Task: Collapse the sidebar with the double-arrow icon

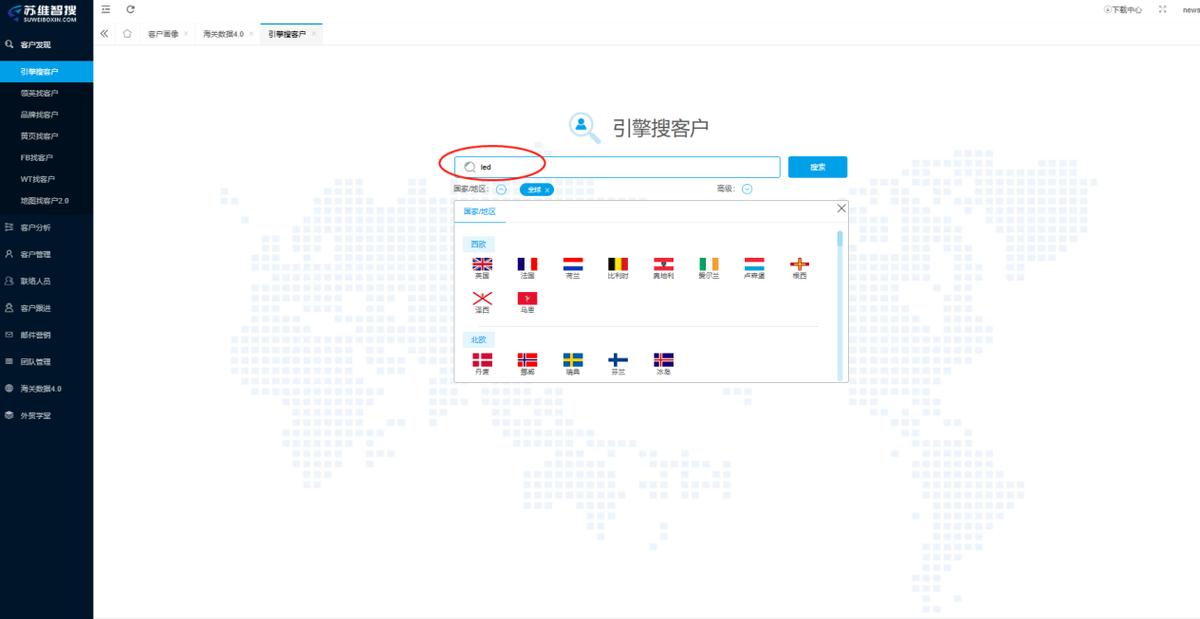Action: tap(103, 33)
